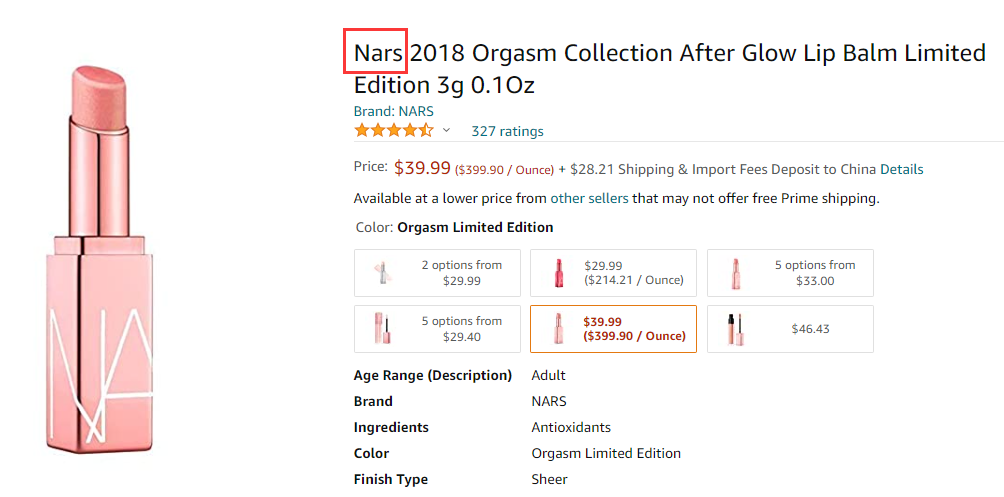The height and width of the screenshot is (497, 1004).
Task: Pick the "5 options from $33.00" color
Action: point(790,273)
